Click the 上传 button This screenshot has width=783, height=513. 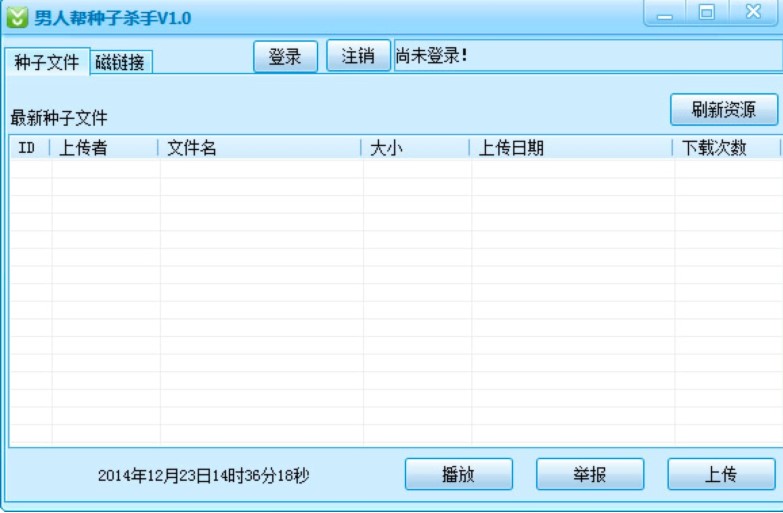point(721,474)
